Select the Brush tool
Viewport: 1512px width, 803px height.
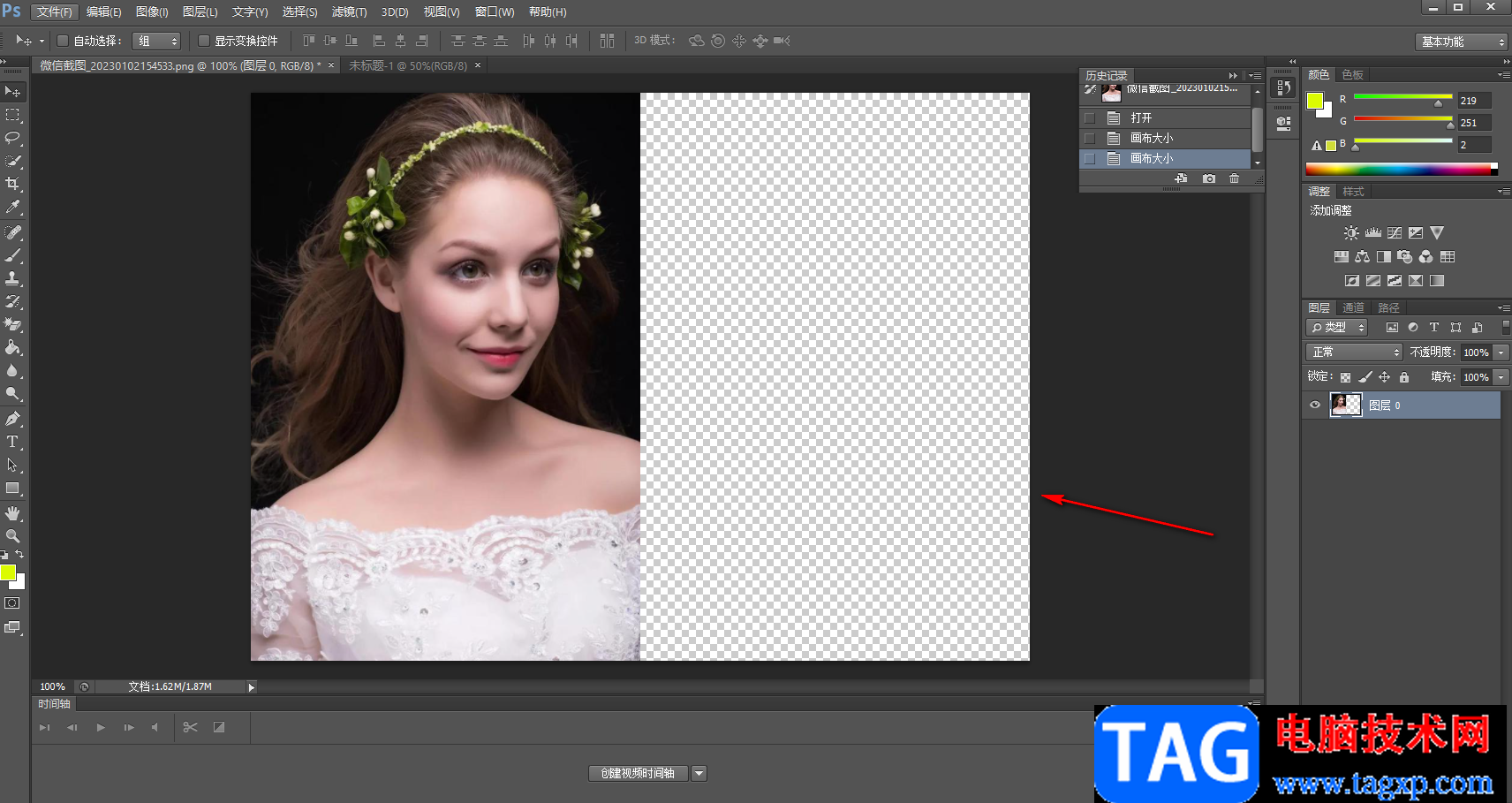(x=12, y=255)
